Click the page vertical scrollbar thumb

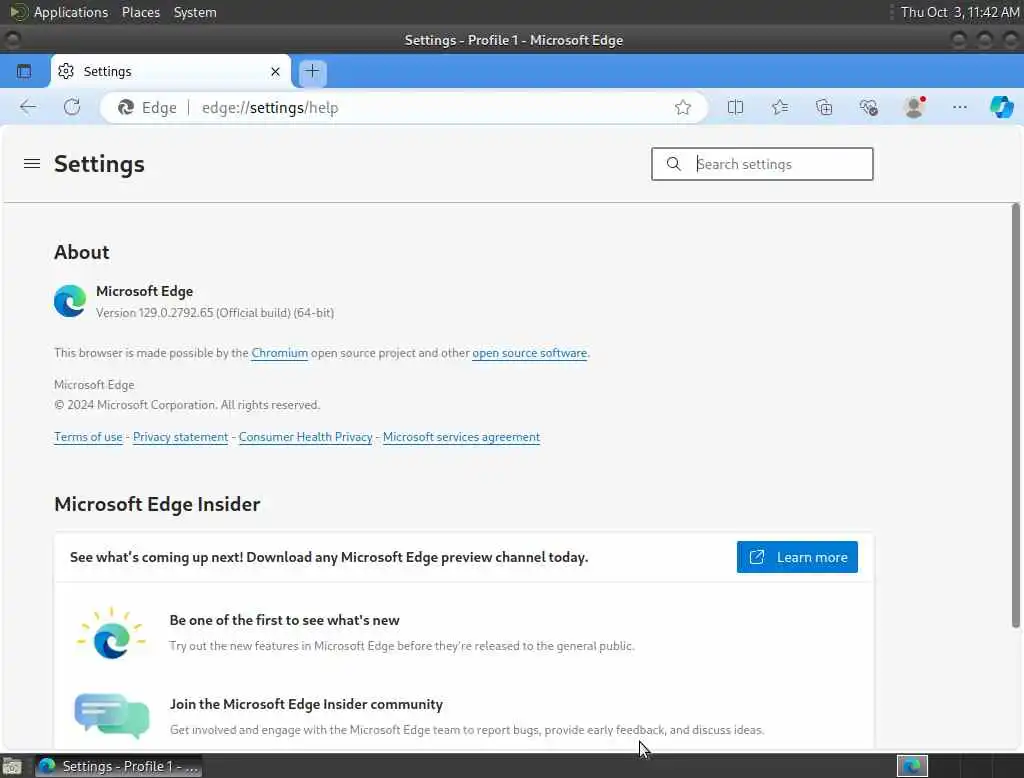tap(1016, 415)
